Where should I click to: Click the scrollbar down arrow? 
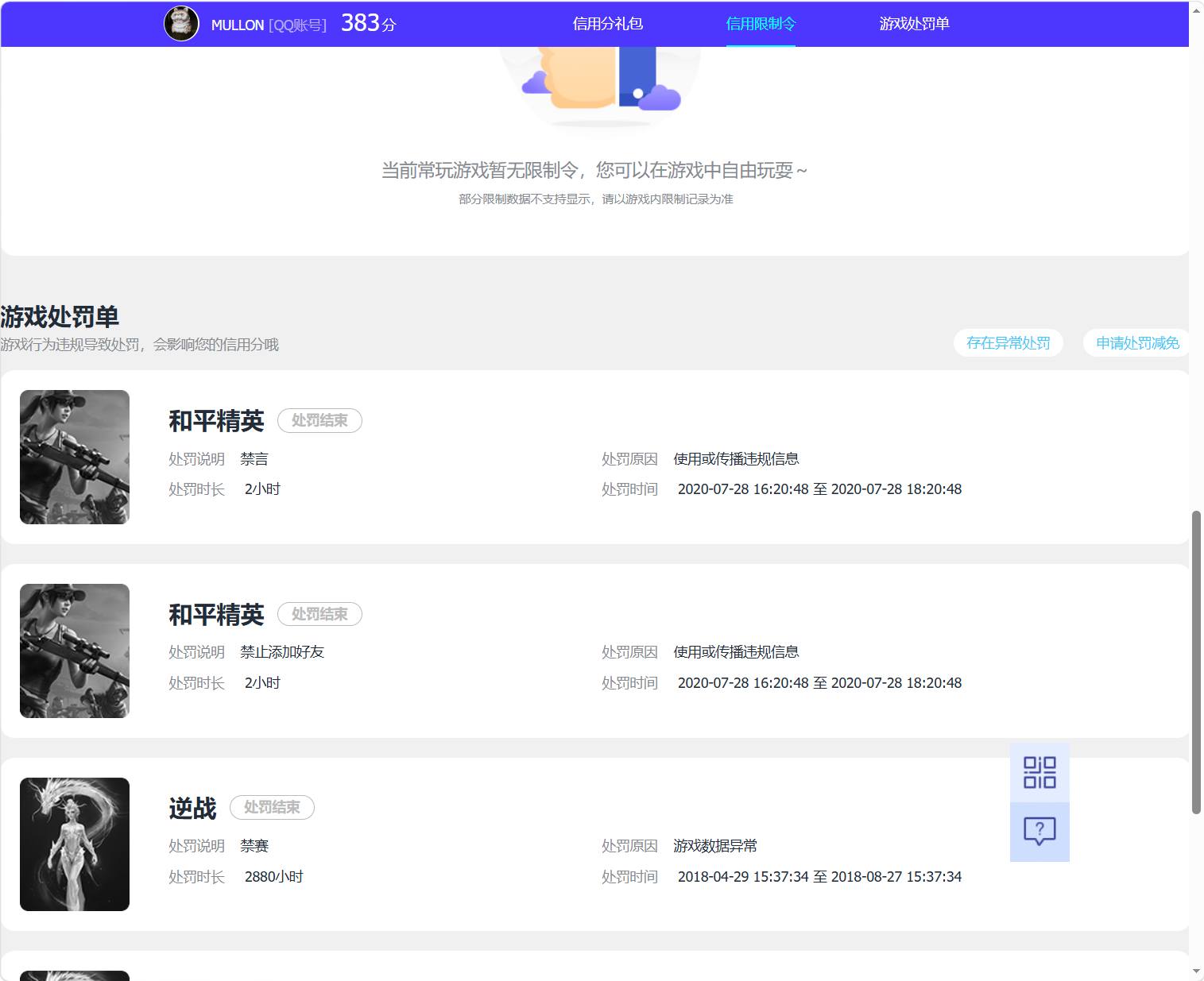click(x=1196, y=971)
